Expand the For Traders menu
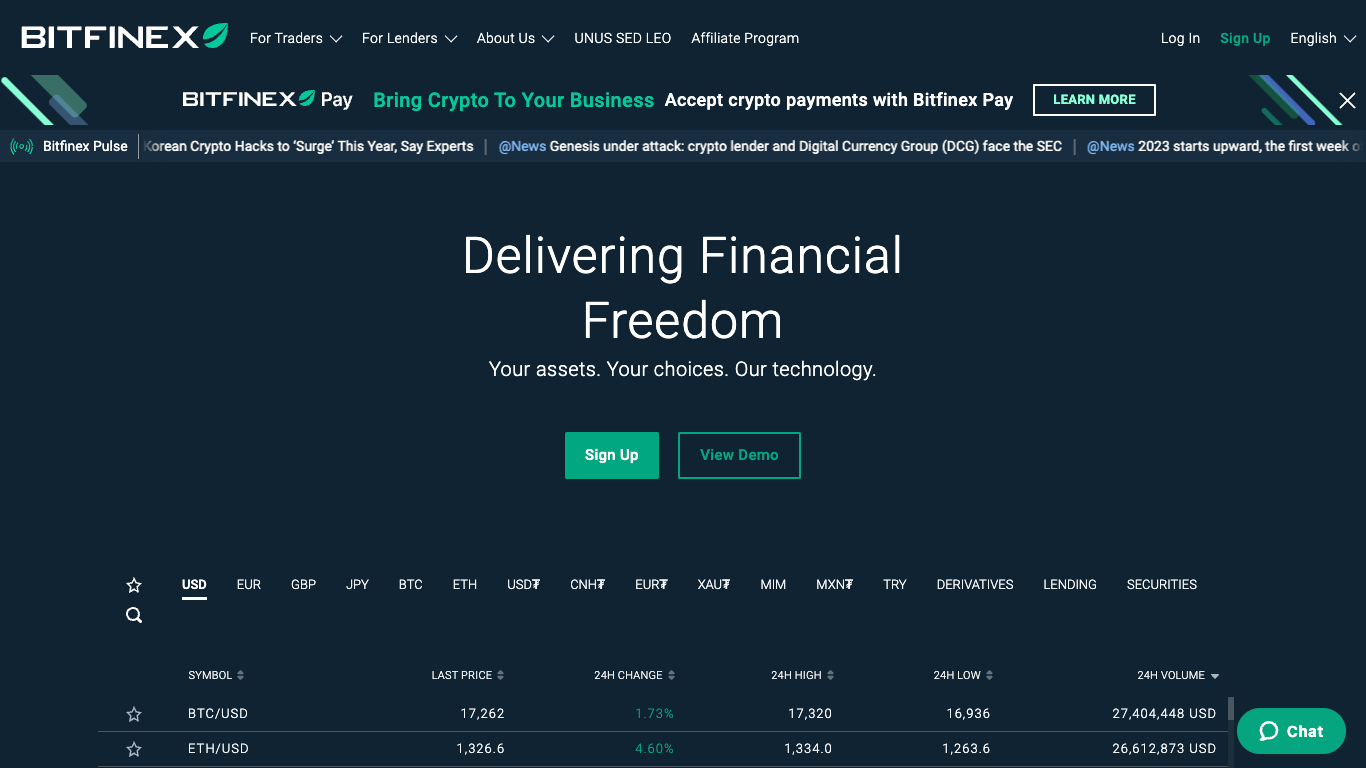 tap(295, 38)
